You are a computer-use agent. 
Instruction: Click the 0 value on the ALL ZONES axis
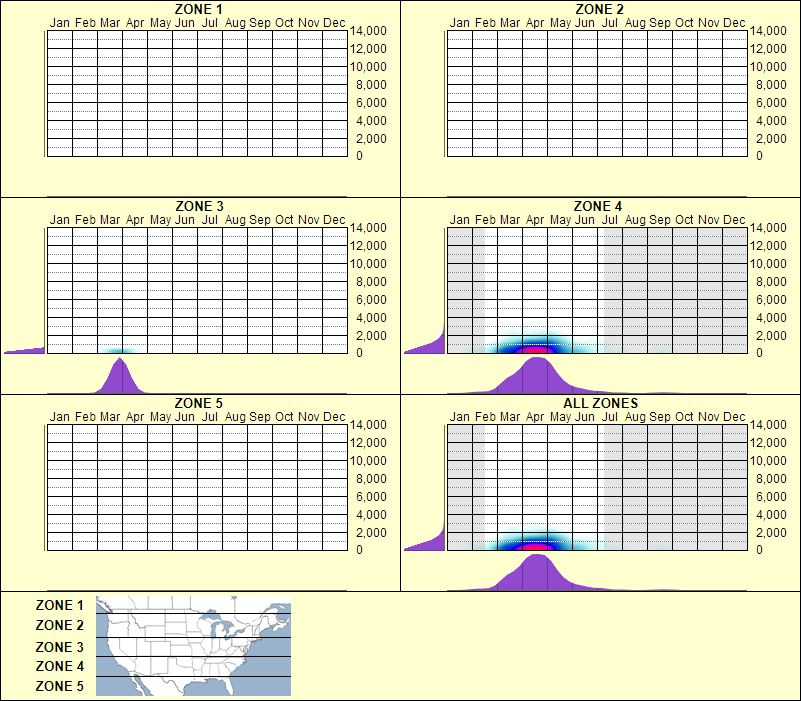point(757,547)
